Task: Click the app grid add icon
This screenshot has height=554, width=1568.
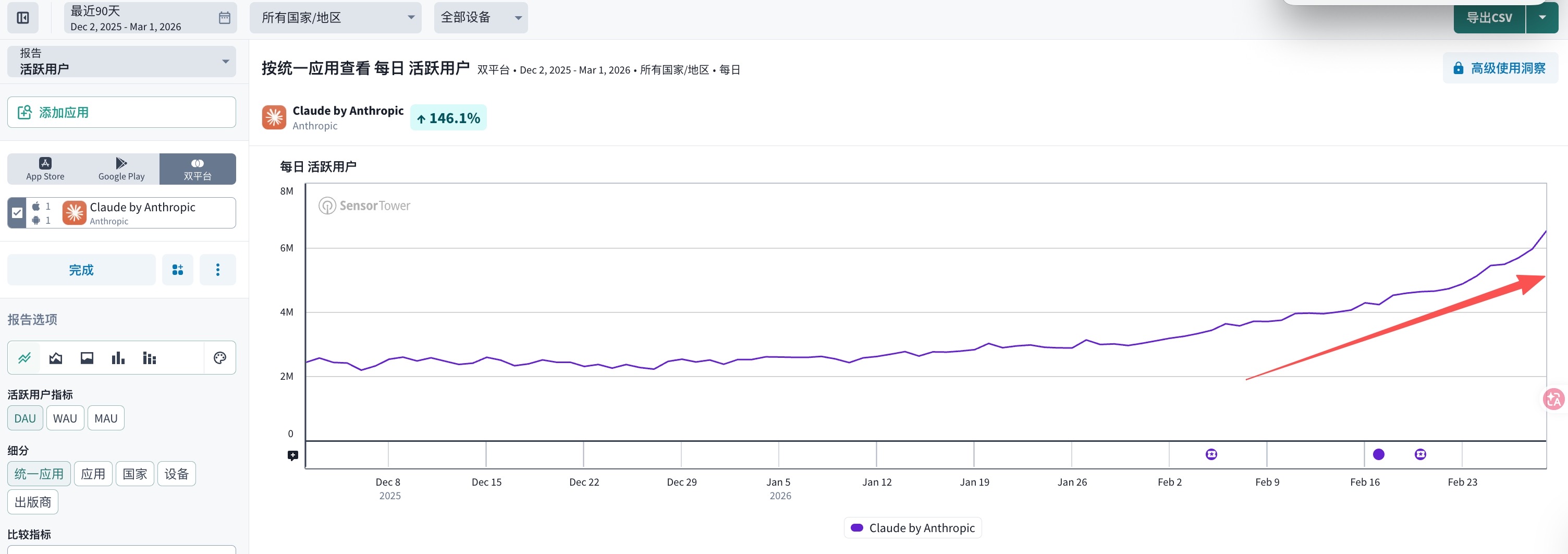Action: pos(177,270)
